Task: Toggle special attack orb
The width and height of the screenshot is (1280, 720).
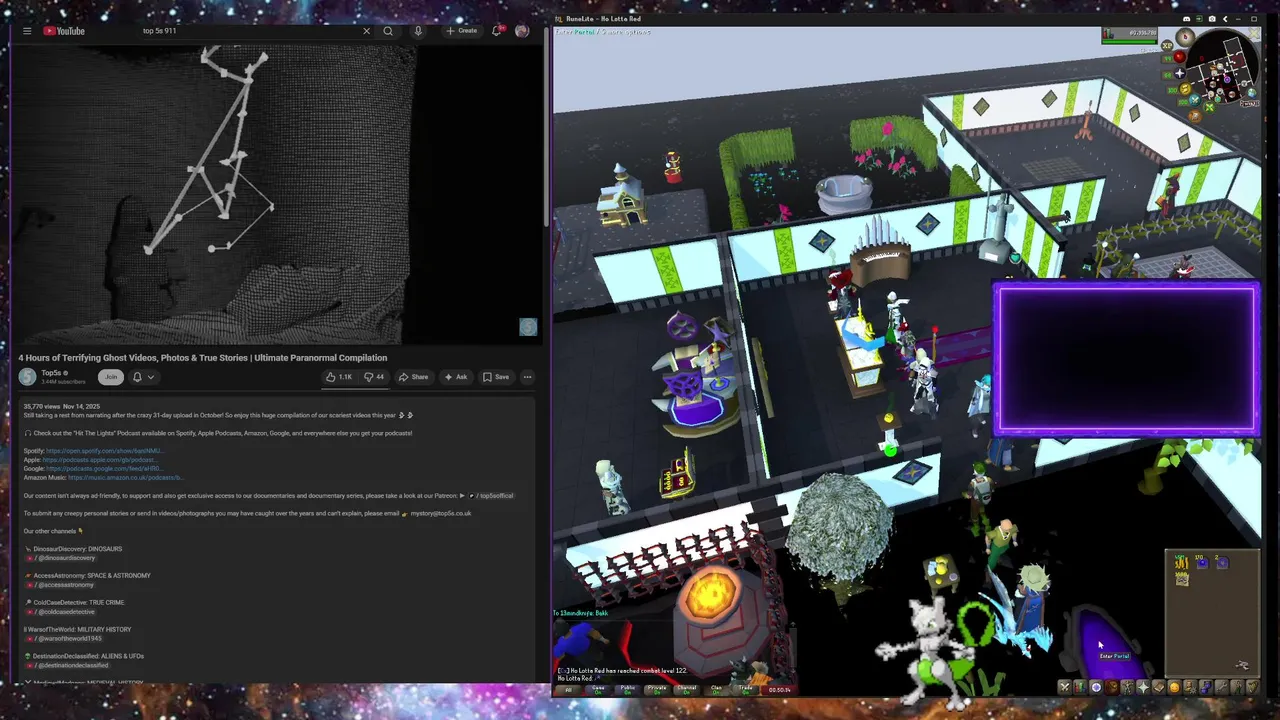Action: [1195, 100]
